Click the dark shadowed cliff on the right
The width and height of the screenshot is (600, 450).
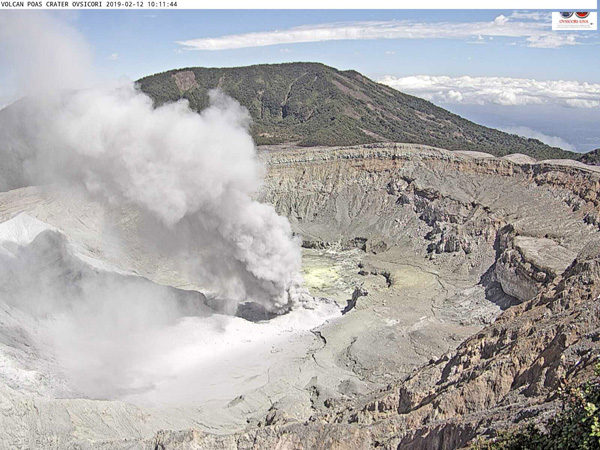click(497, 285)
